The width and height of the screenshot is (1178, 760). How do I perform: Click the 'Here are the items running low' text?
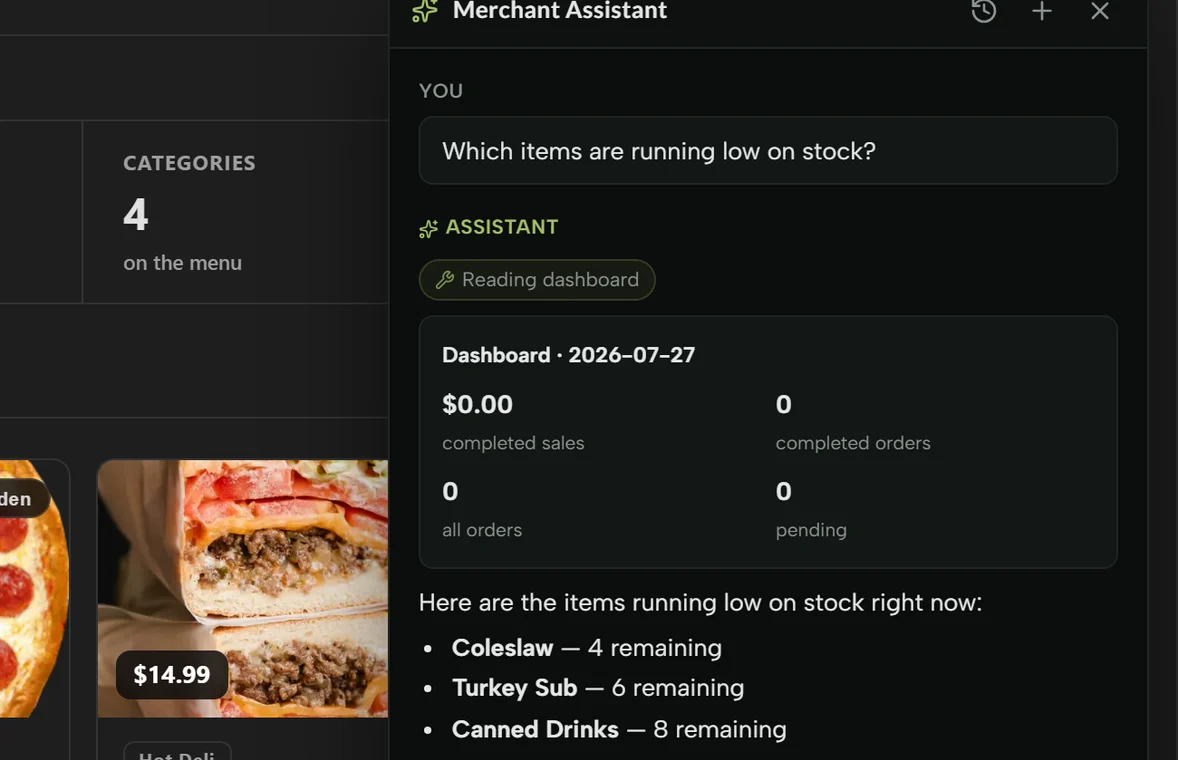point(700,602)
